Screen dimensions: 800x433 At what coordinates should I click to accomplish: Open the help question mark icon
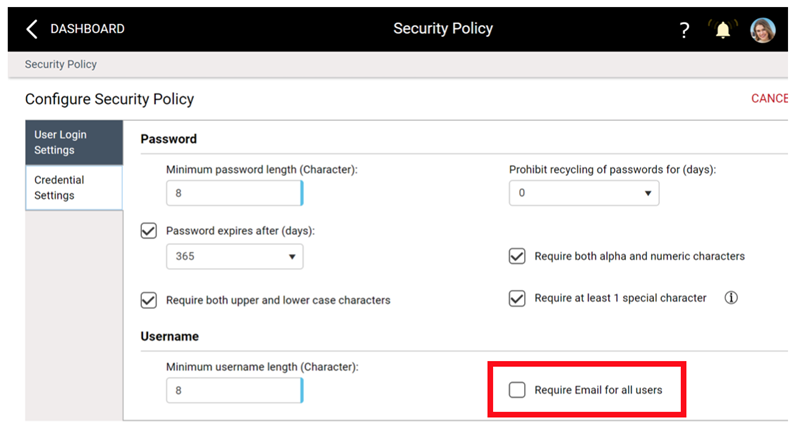[684, 30]
